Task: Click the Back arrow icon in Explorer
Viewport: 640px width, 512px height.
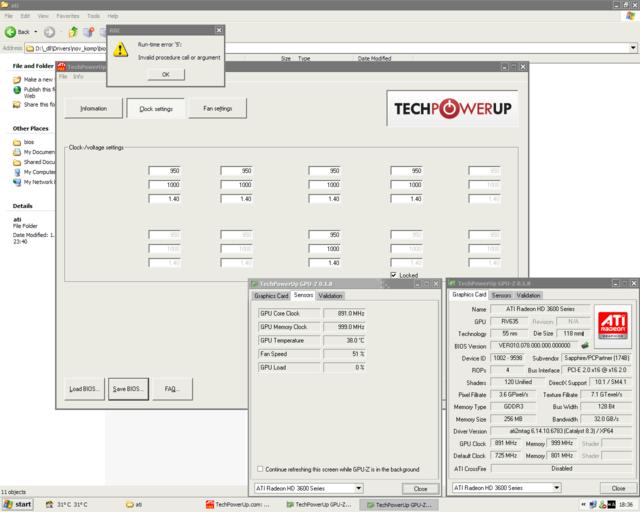Action: tap(10, 32)
